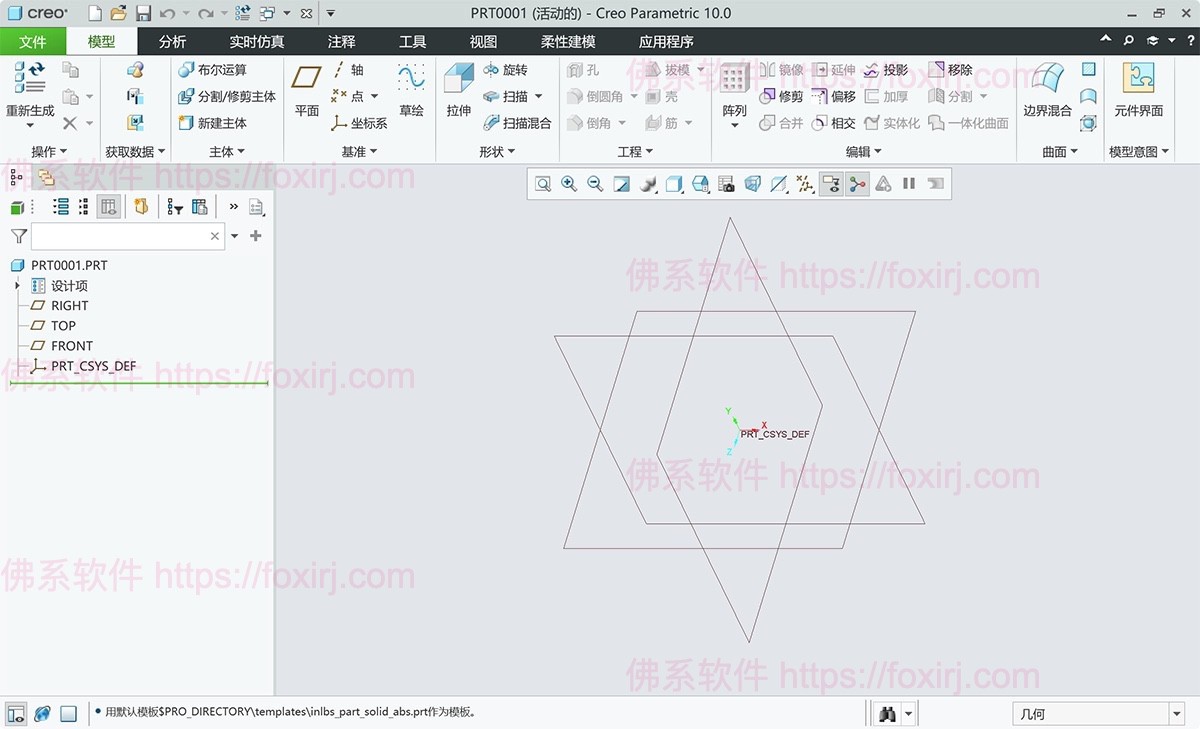Collapse the 设计项 tree node
1200x729 pixels.
click(x=17, y=285)
